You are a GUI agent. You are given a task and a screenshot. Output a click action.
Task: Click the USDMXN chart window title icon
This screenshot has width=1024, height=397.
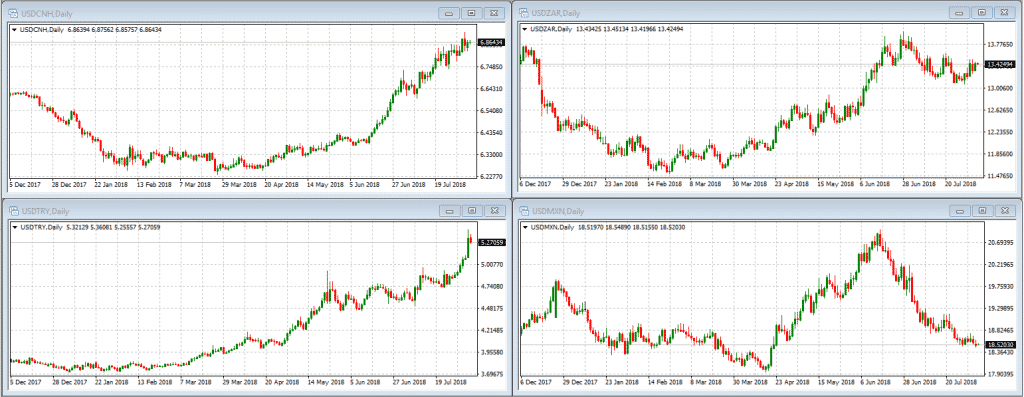tap(524, 211)
